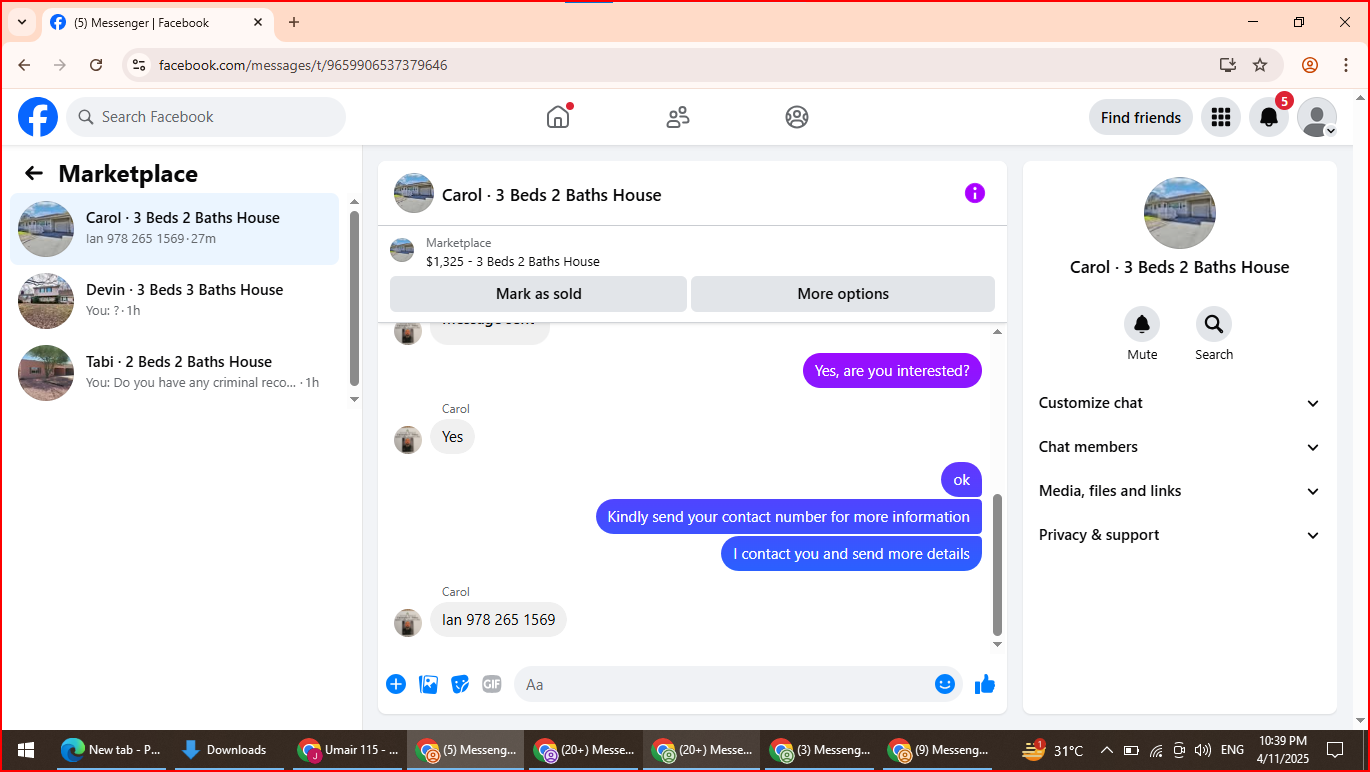Click Carol's listing thumbnail in right panel
Image resolution: width=1370 pixels, height=772 pixels.
point(1180,213)
